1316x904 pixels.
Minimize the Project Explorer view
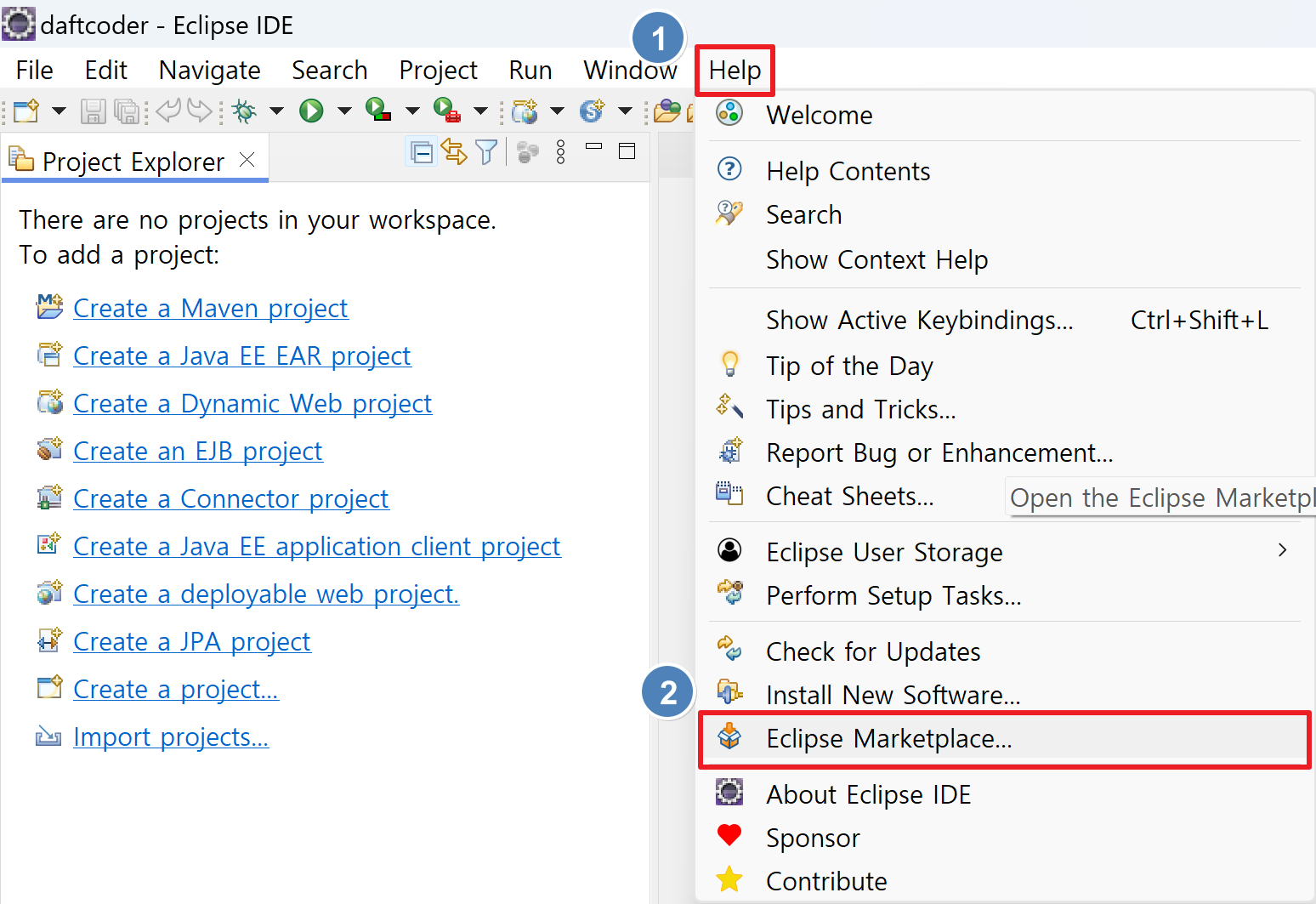pos(594,146)
